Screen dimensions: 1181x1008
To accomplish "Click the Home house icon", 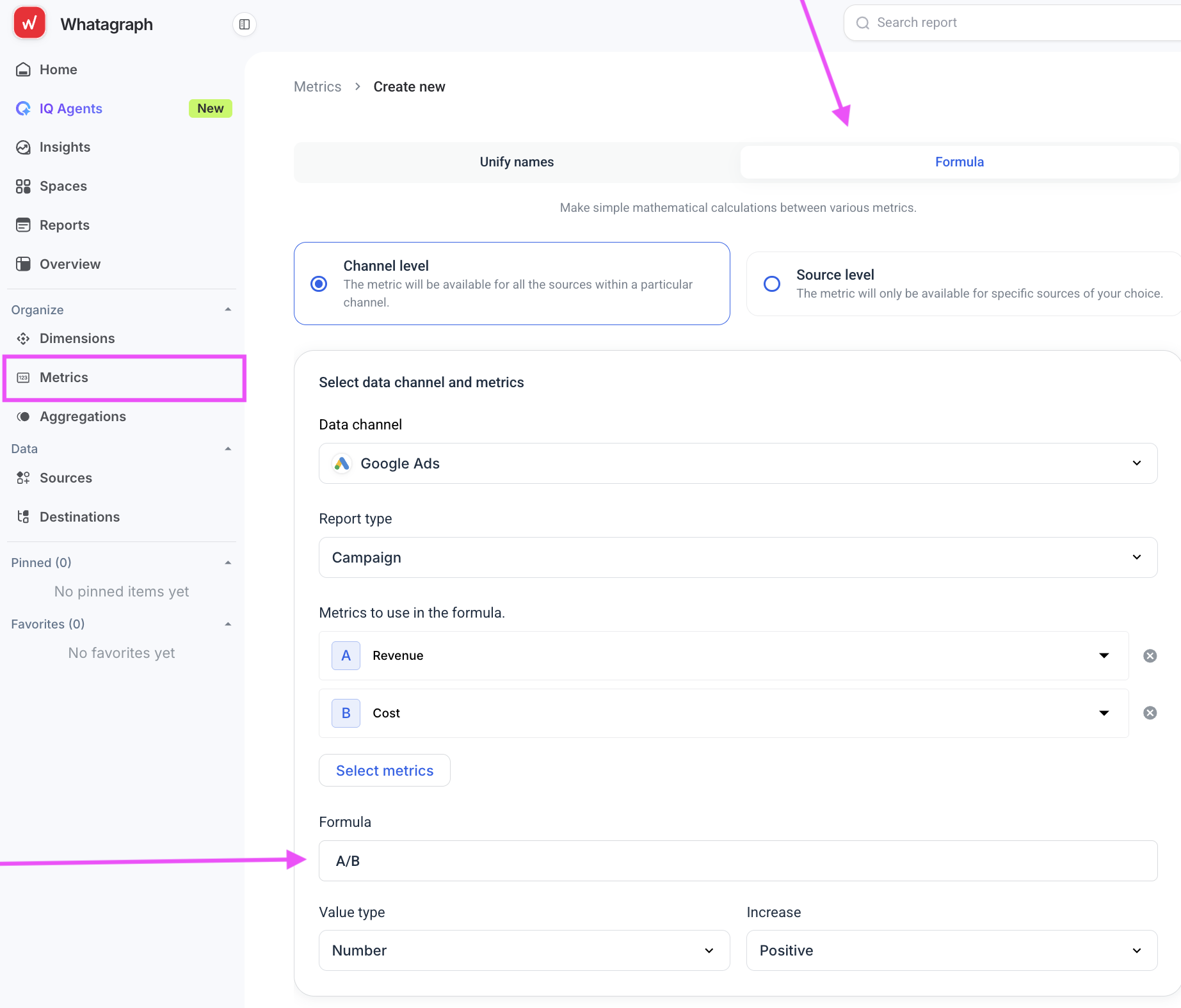I will click(x=23, y=70).
